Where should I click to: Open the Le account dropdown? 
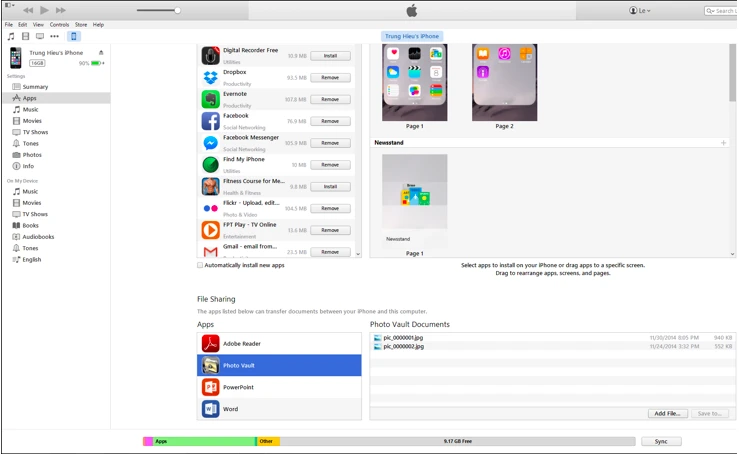639,10
